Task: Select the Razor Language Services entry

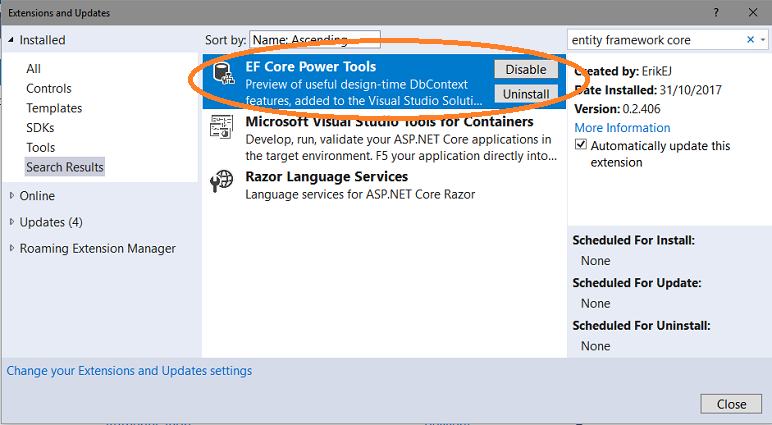Action: pos(384,185)
